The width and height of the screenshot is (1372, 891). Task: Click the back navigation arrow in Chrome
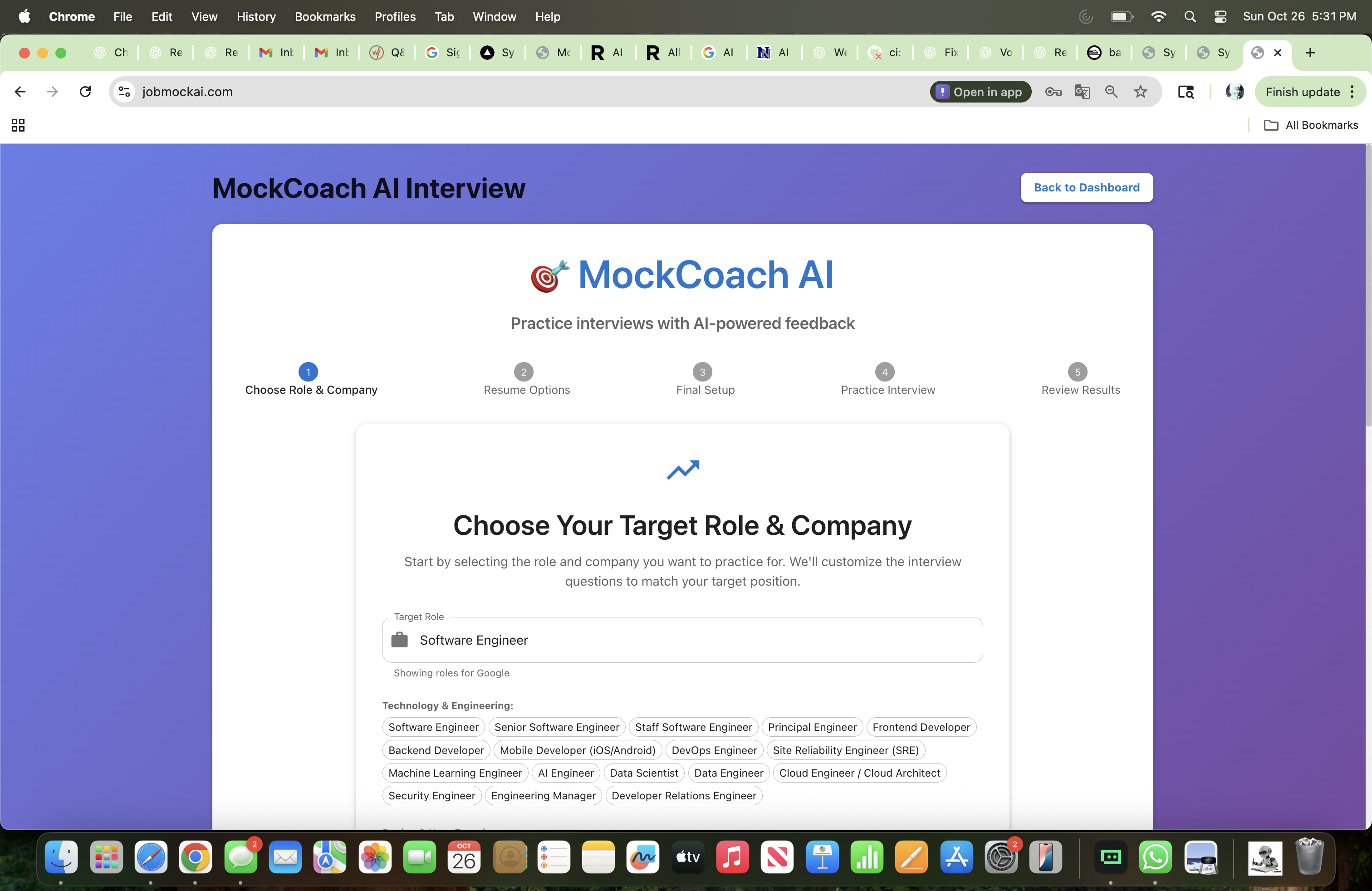20,92
